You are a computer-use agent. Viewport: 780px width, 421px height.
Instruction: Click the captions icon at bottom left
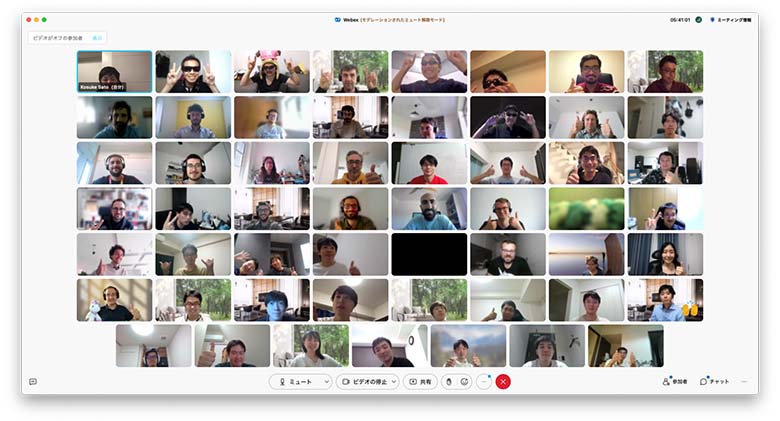coord(33,381)
